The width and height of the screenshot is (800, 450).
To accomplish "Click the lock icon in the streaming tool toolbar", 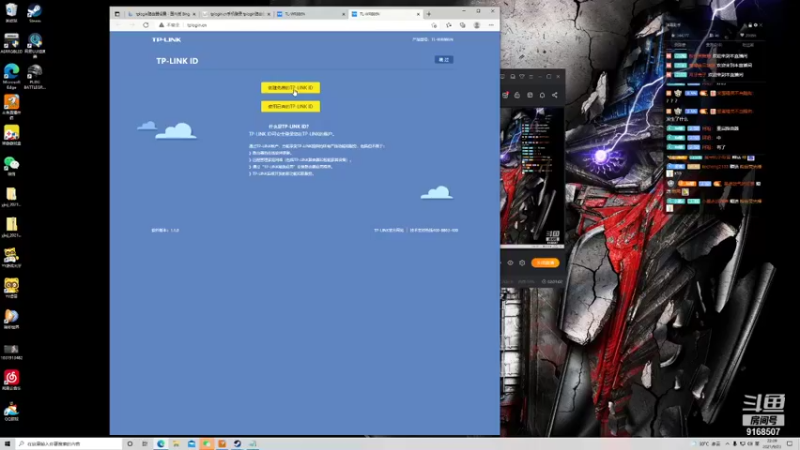I will pos(517,95).
